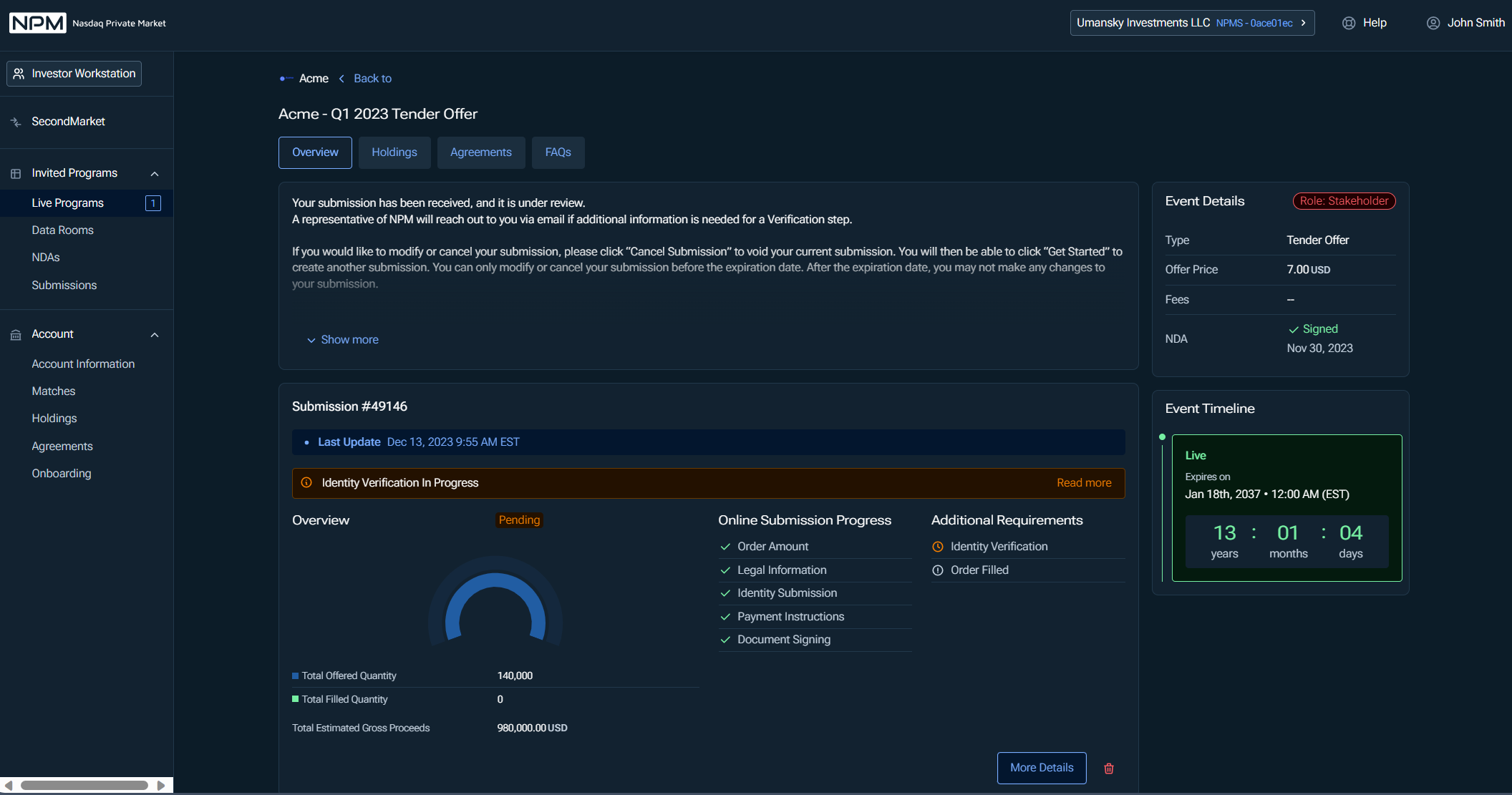Click the SecondMarket arrows icon

pyautogui.click(x=16, y=122)
